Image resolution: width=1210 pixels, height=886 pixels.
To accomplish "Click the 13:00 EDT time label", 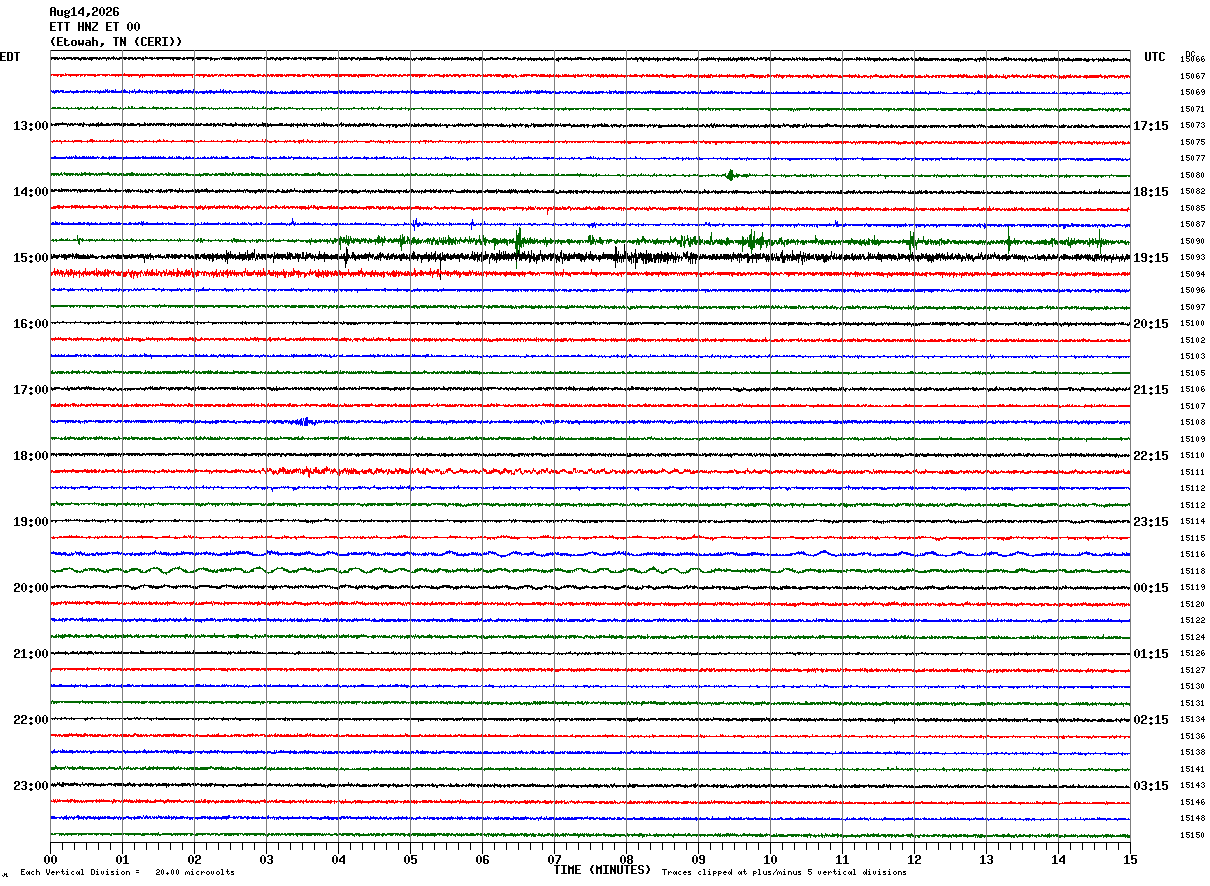I will (x=30, y=126).
